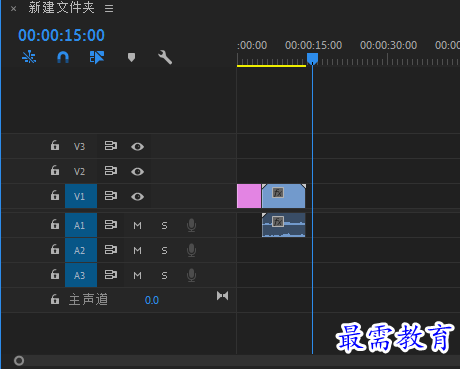The image size is (460, 369).
Task: Toggle the Snap magnet icon
Action: 63,57
